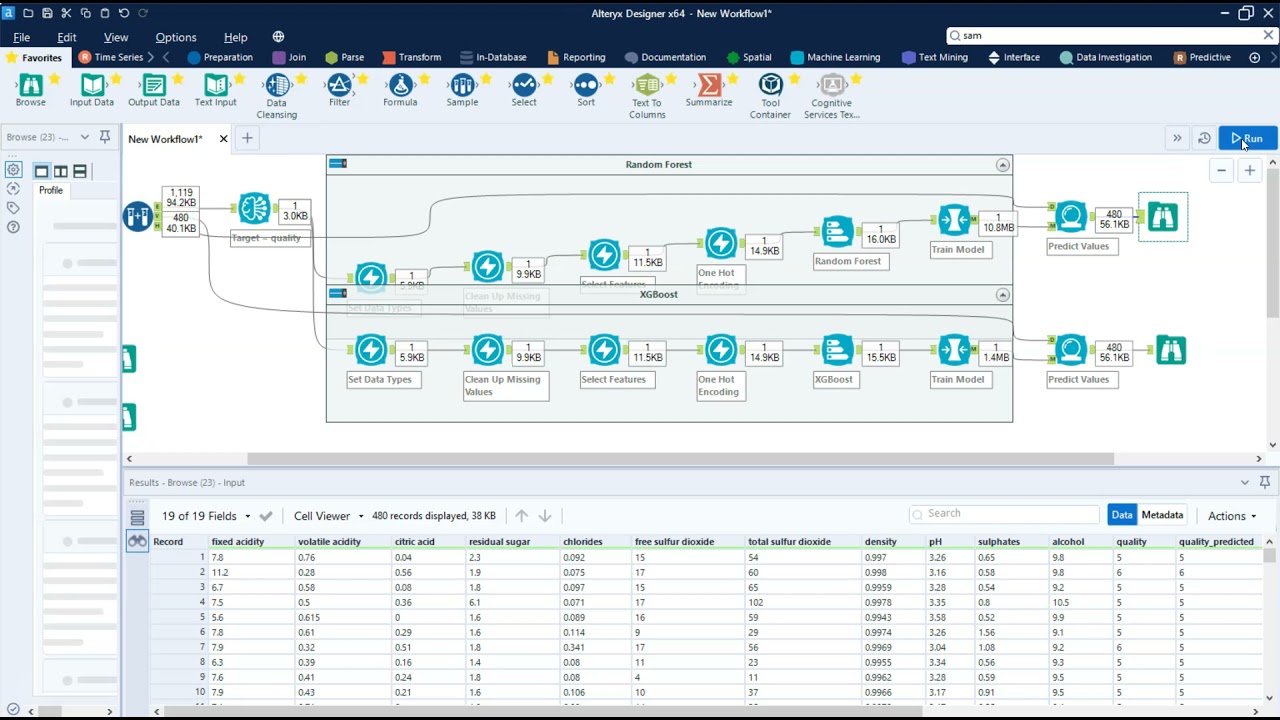Open the Cell Viewer dropdown
The width and height of the screenshot is (1280, 720).
[x=328, y=516]
